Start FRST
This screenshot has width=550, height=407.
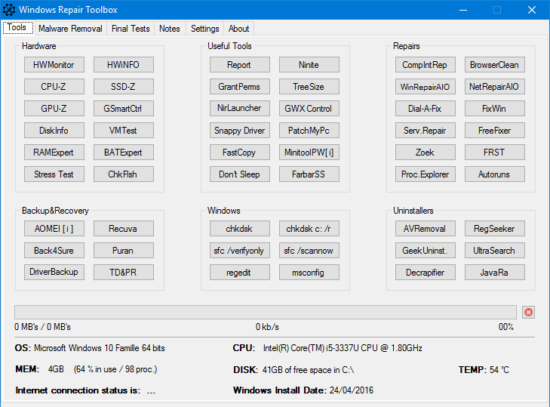495,152
